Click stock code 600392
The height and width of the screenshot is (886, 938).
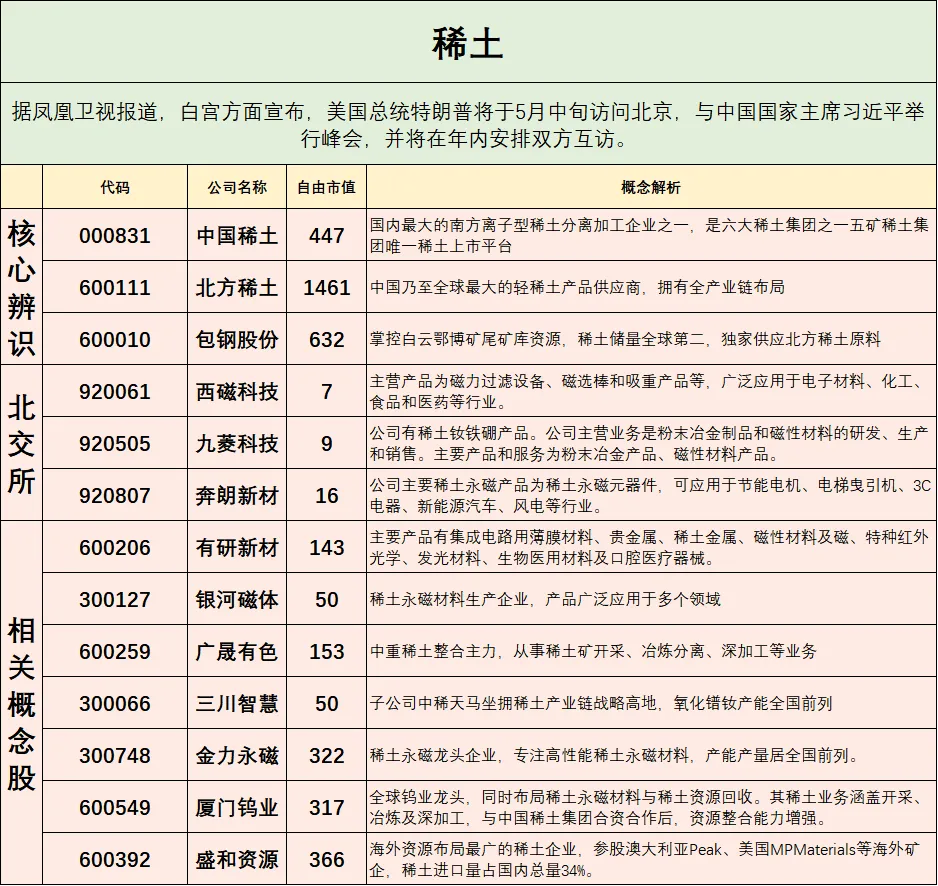tap(115, 860)
